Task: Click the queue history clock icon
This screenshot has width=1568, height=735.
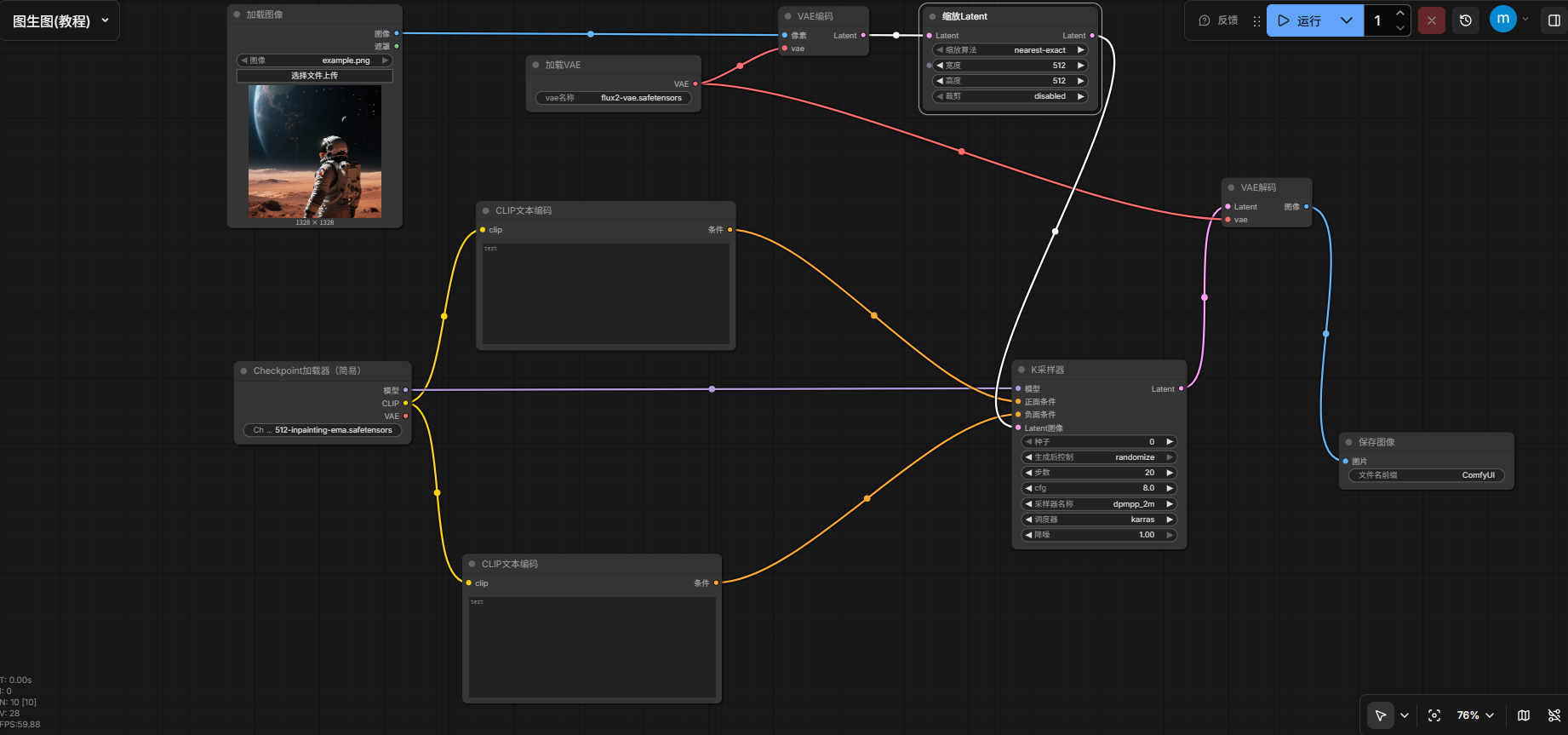Action: pyautogui.click(x=1465, y=20)
